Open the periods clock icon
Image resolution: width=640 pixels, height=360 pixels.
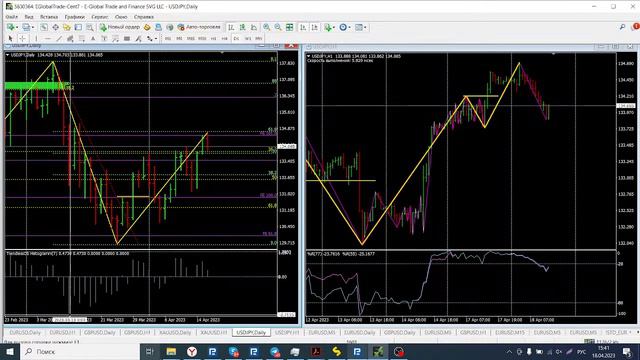click(x=343, y=27)
